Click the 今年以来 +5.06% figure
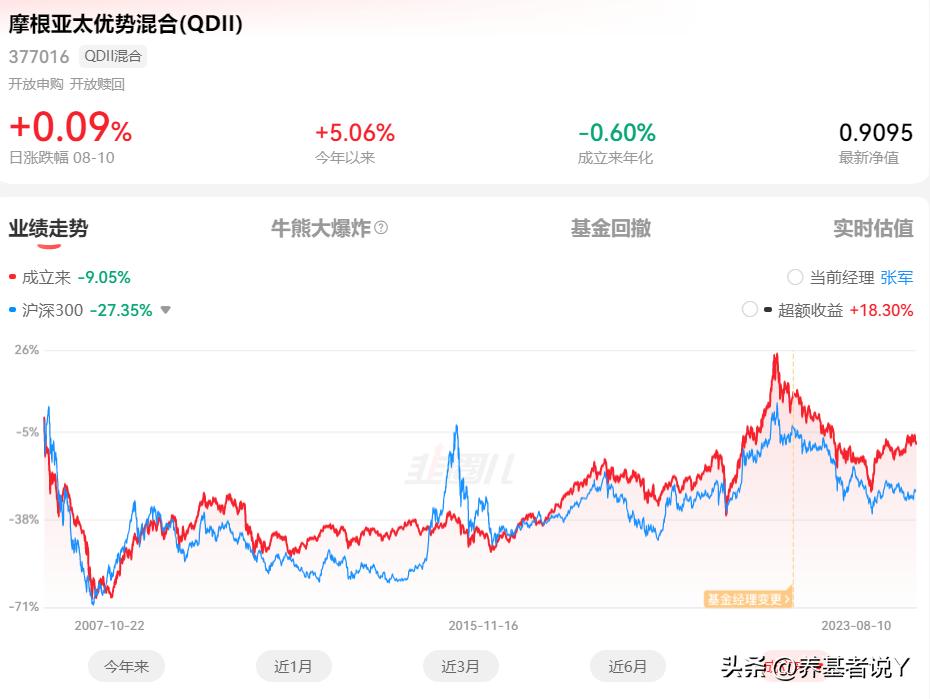930x699 pixels. click(x=356, y=131)
